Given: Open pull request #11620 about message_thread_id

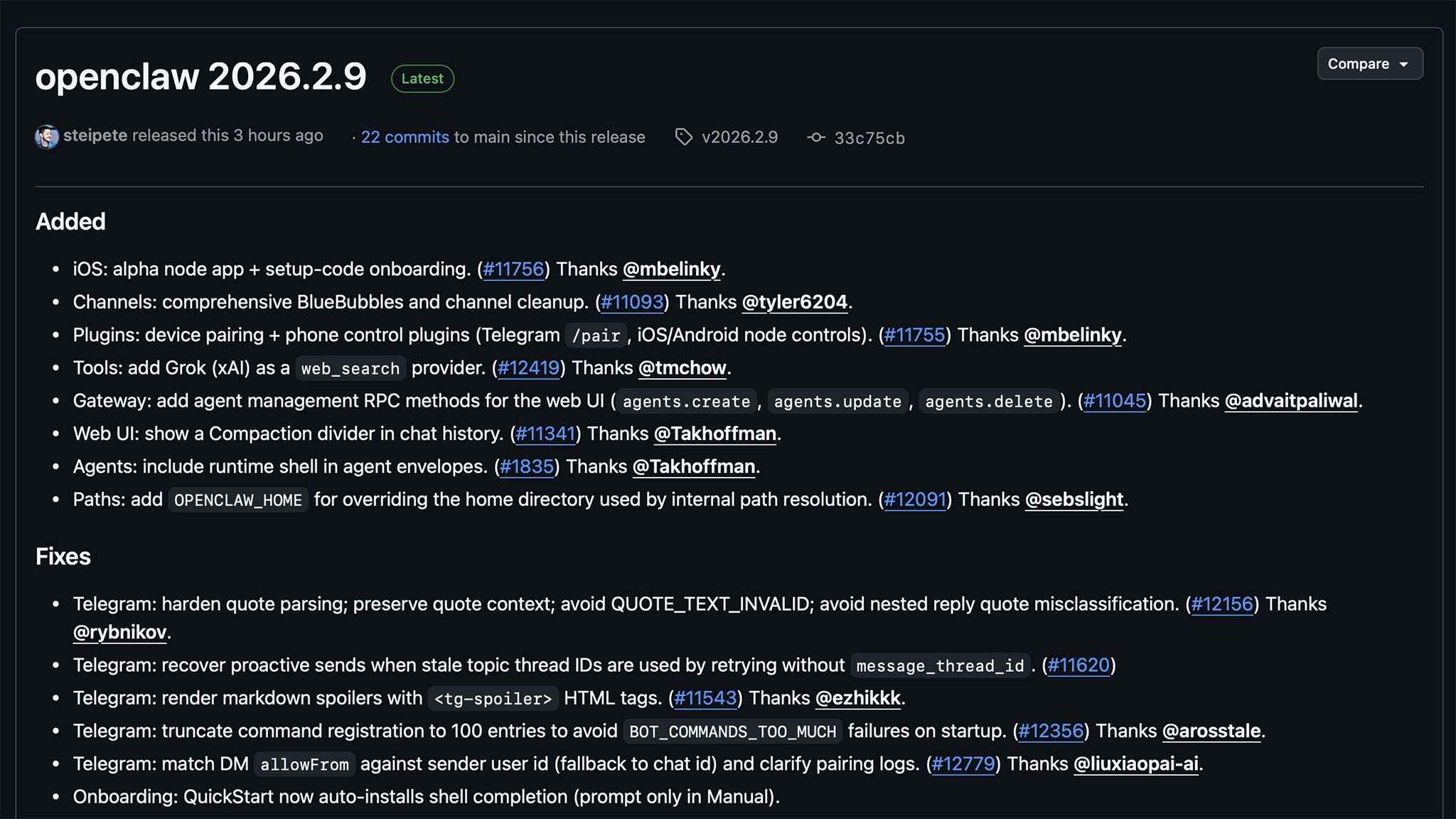Looking at the screenshot, I should click(x=1078, y=665).
